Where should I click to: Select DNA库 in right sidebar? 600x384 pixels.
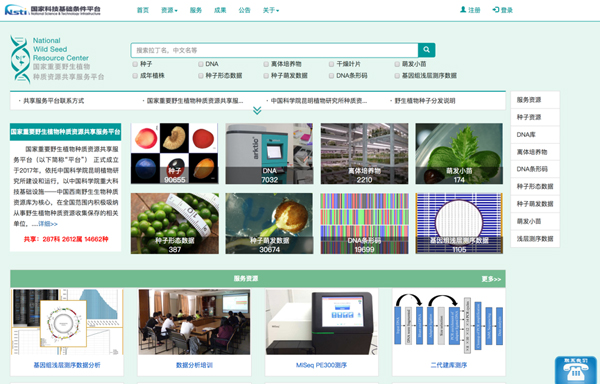(x=535, y=135)
